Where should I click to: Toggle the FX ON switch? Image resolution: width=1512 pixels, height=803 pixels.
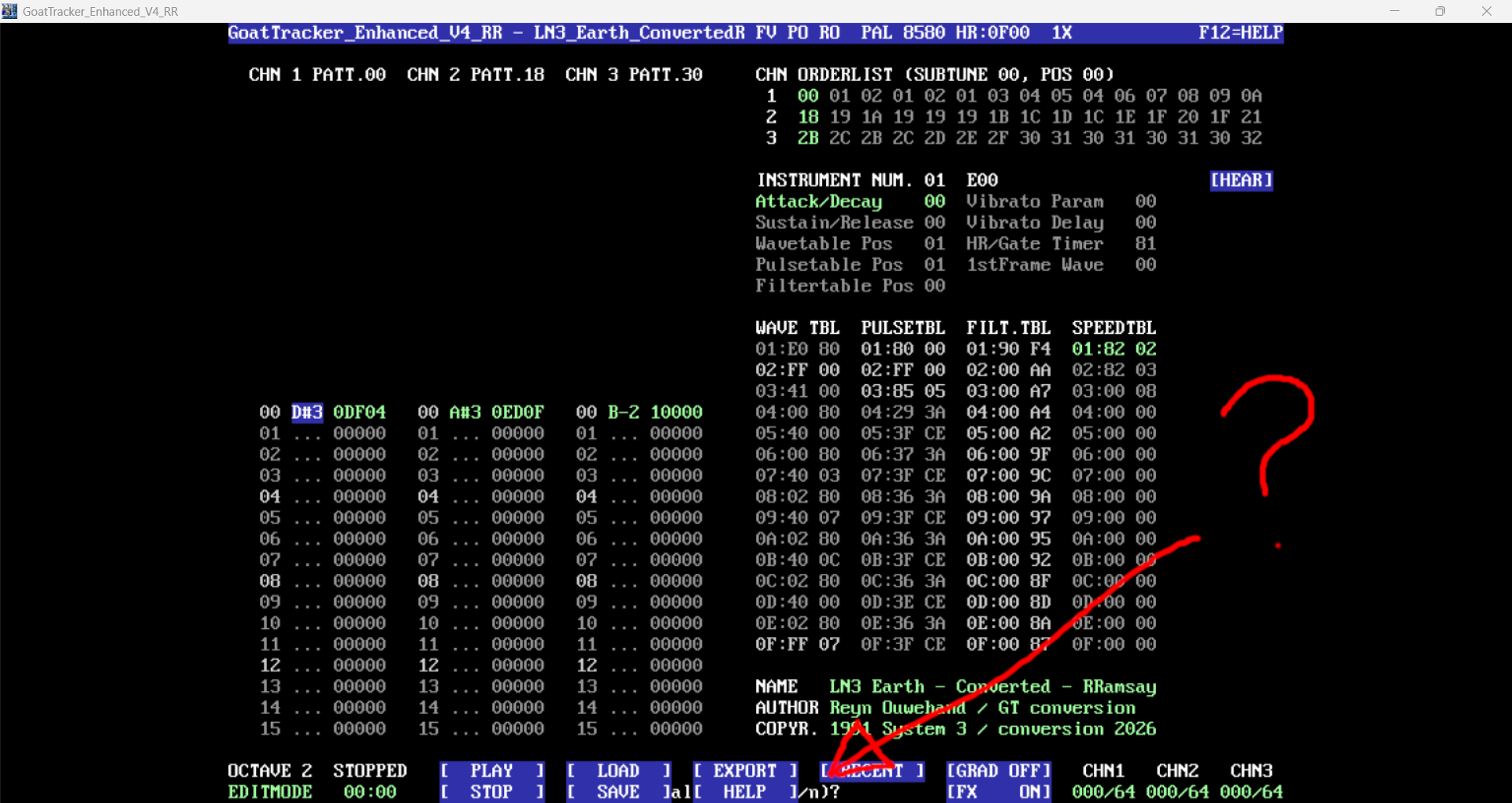tap(999, 792)
